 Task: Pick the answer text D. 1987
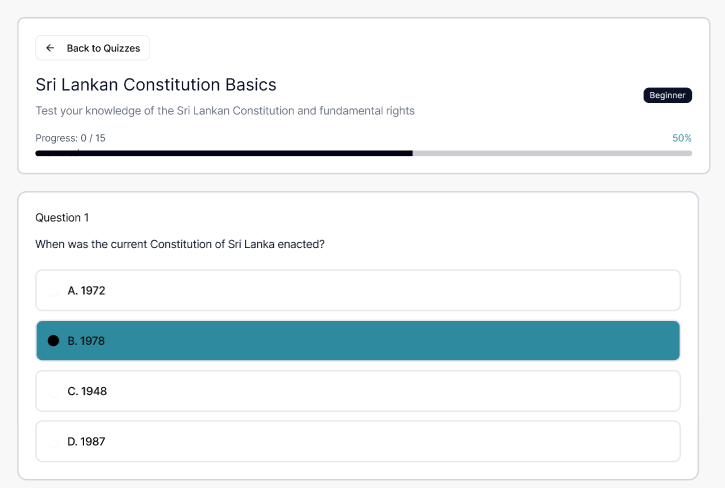point(86,441)
